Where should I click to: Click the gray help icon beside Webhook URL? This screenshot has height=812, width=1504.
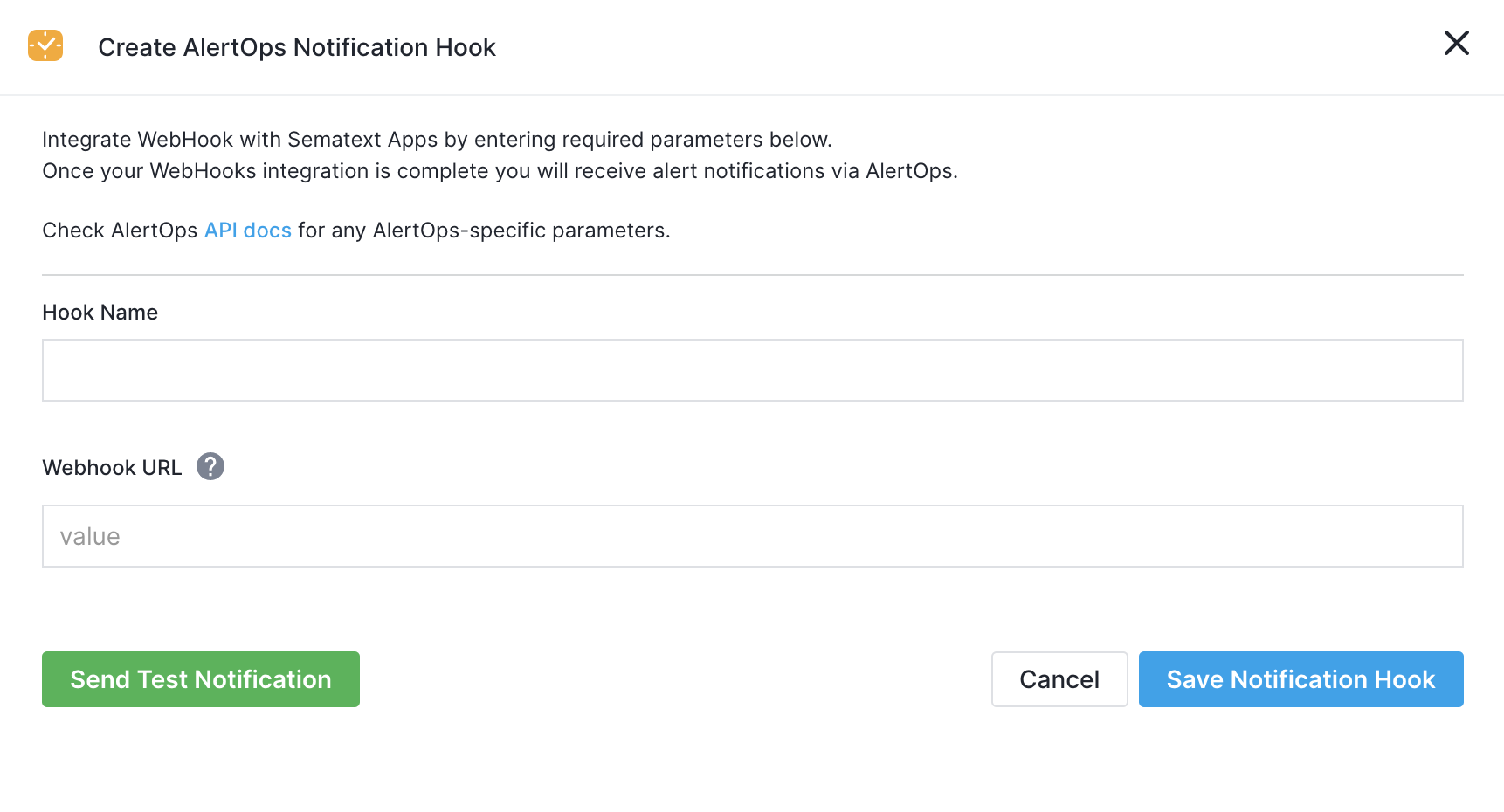pos(210,467)
